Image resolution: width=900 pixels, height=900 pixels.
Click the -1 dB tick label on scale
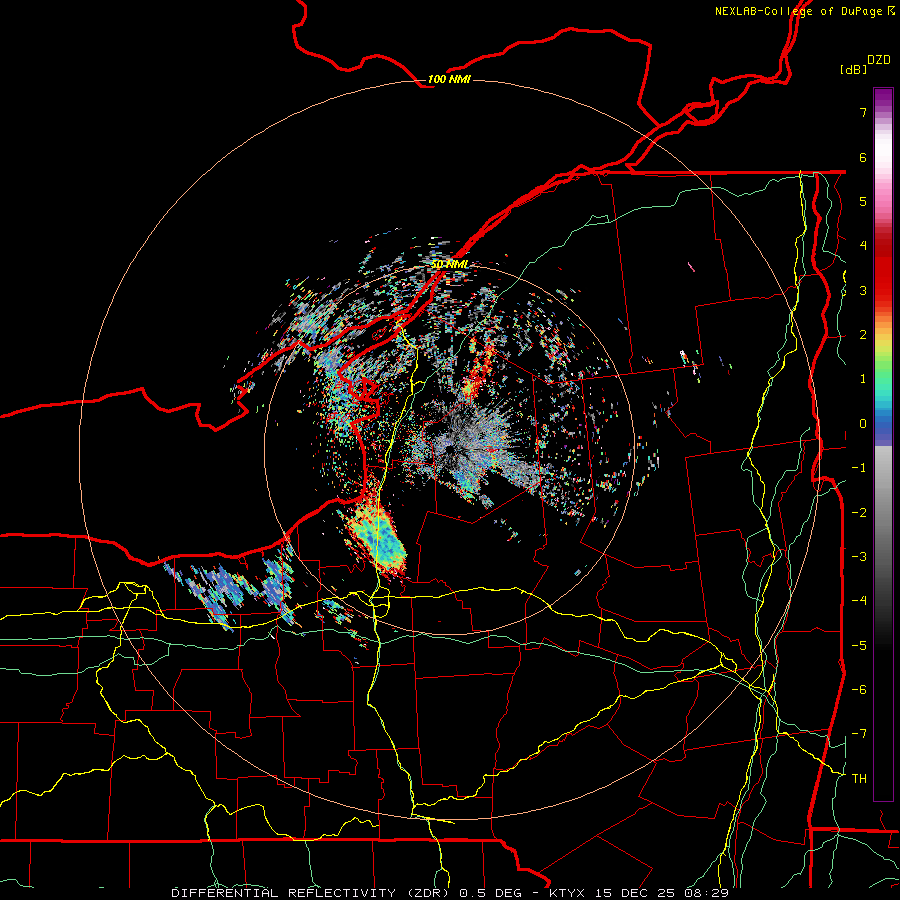[859, 468]
